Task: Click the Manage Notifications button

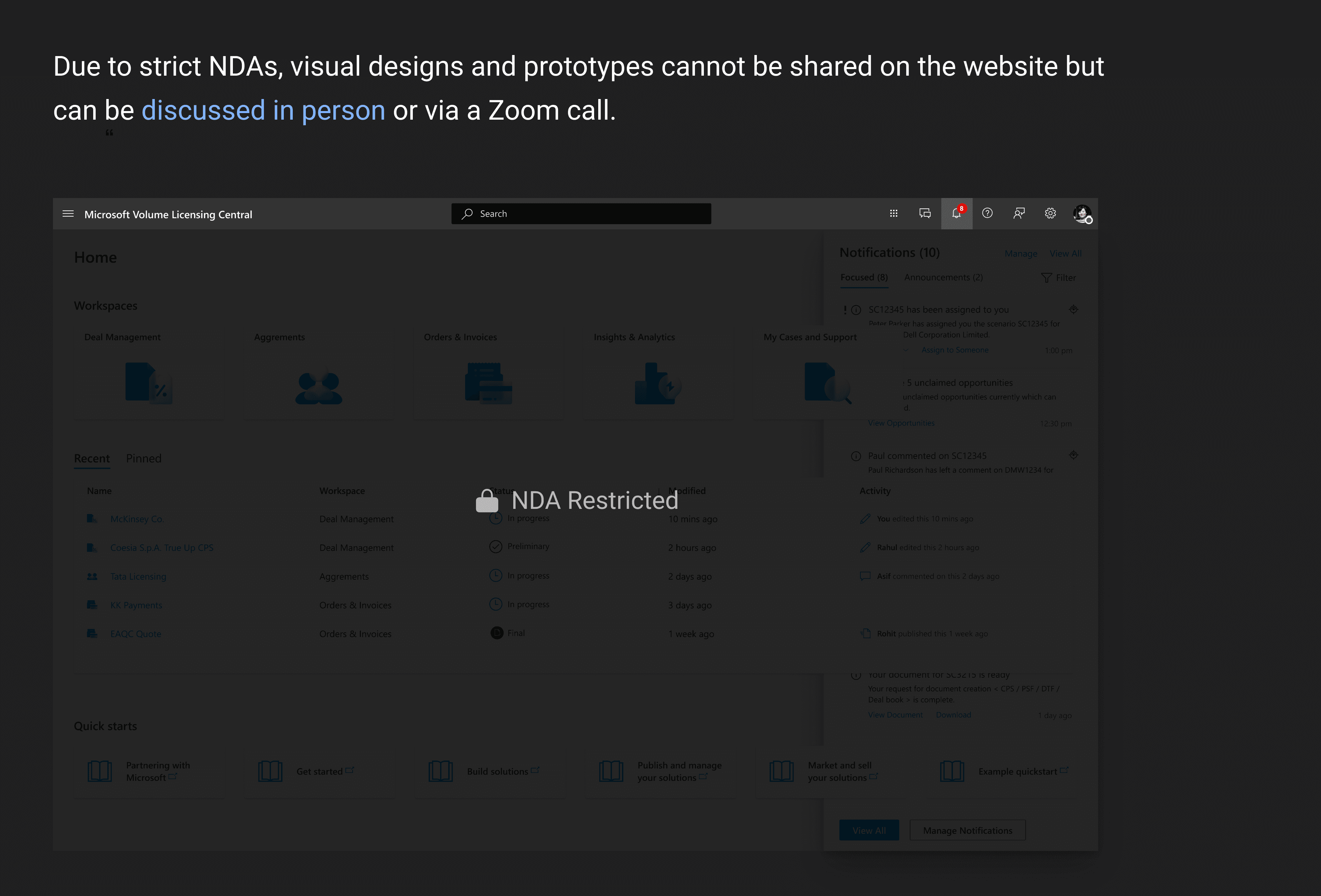Action: [967, 830]
